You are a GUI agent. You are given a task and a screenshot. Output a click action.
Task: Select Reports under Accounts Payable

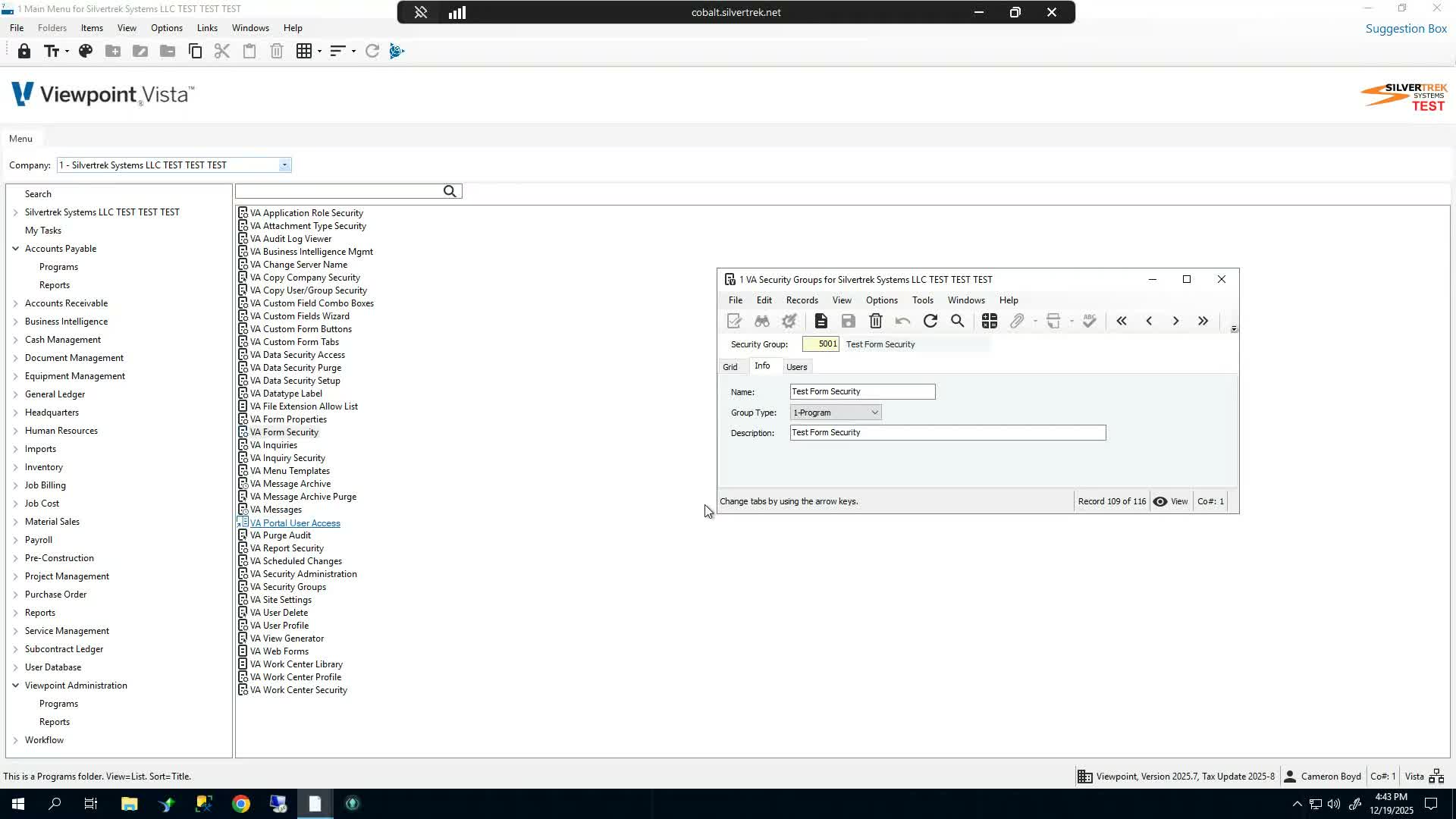[x=55, y=285]
